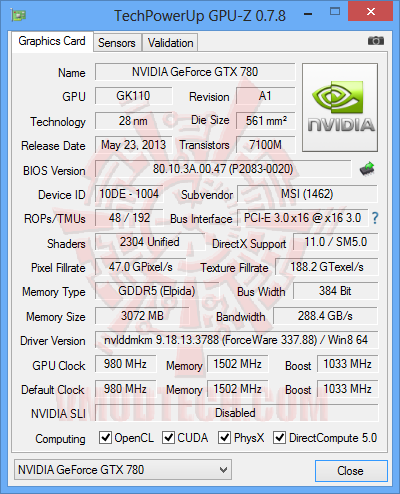Click the GPU-Z title bar app icon
Screen dimensions: 400x494
tap(18, 15)
